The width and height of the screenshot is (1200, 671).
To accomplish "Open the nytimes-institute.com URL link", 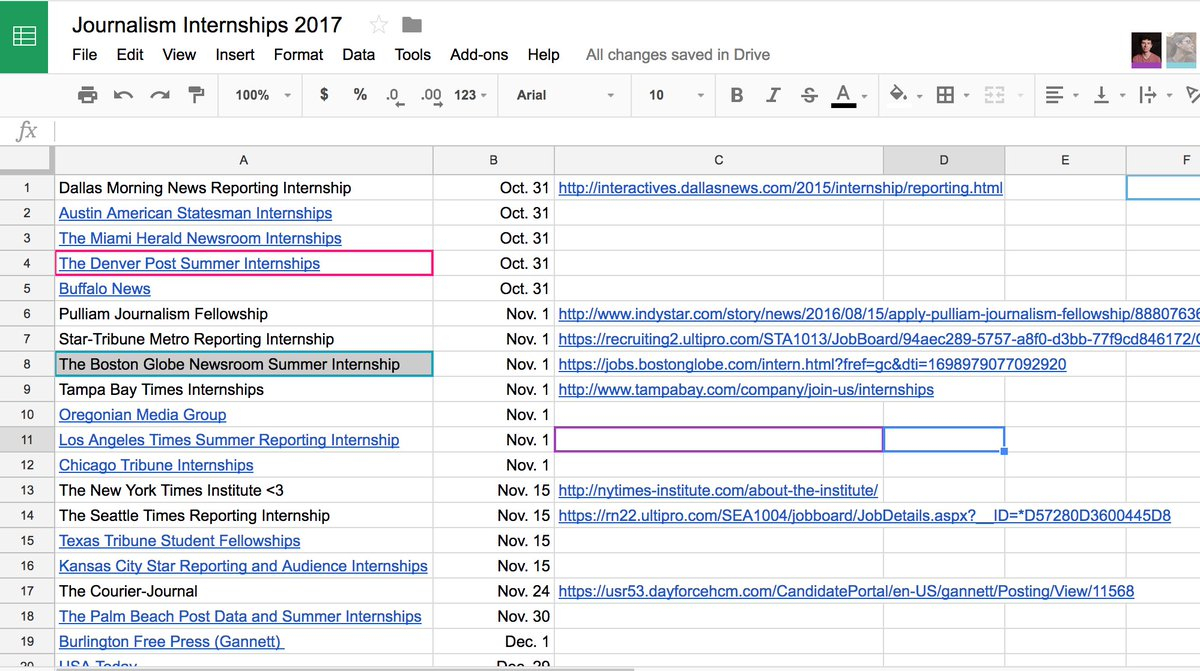I will click(x=718, y=490).
